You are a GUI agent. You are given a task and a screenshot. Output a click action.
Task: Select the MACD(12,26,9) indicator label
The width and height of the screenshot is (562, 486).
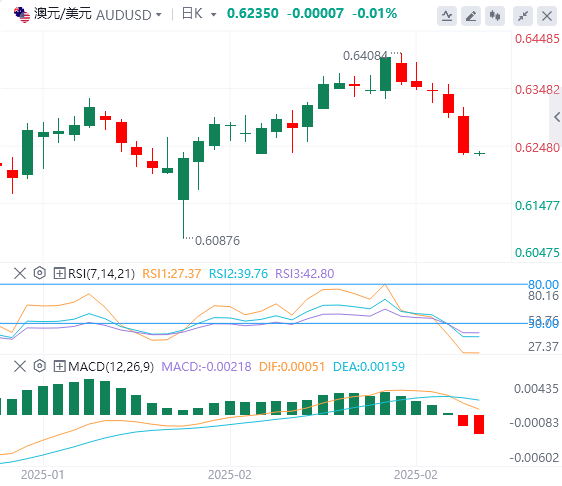(111, 367)
